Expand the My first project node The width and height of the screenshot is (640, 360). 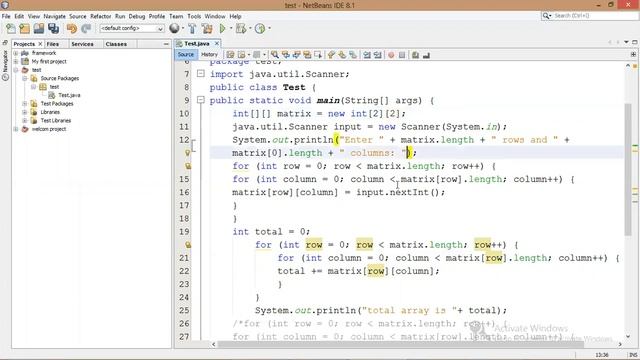tap(16, 62)
